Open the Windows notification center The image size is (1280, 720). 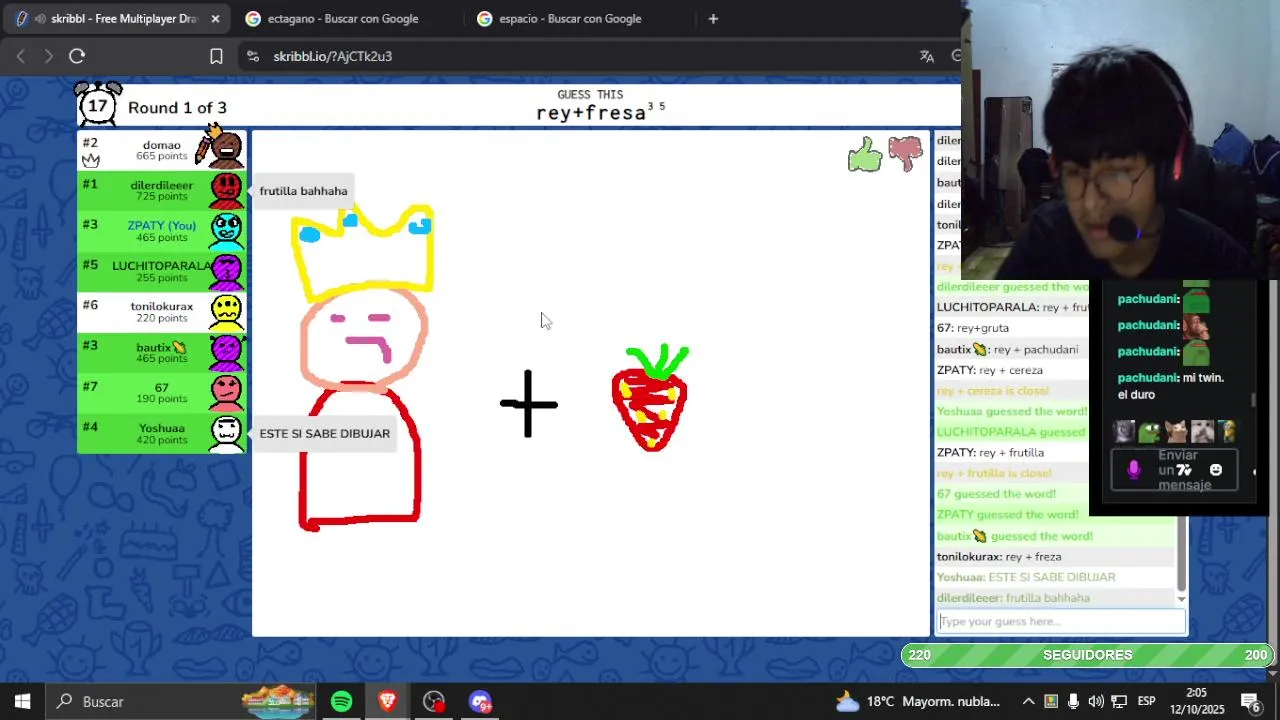(x=1249, y=701)
